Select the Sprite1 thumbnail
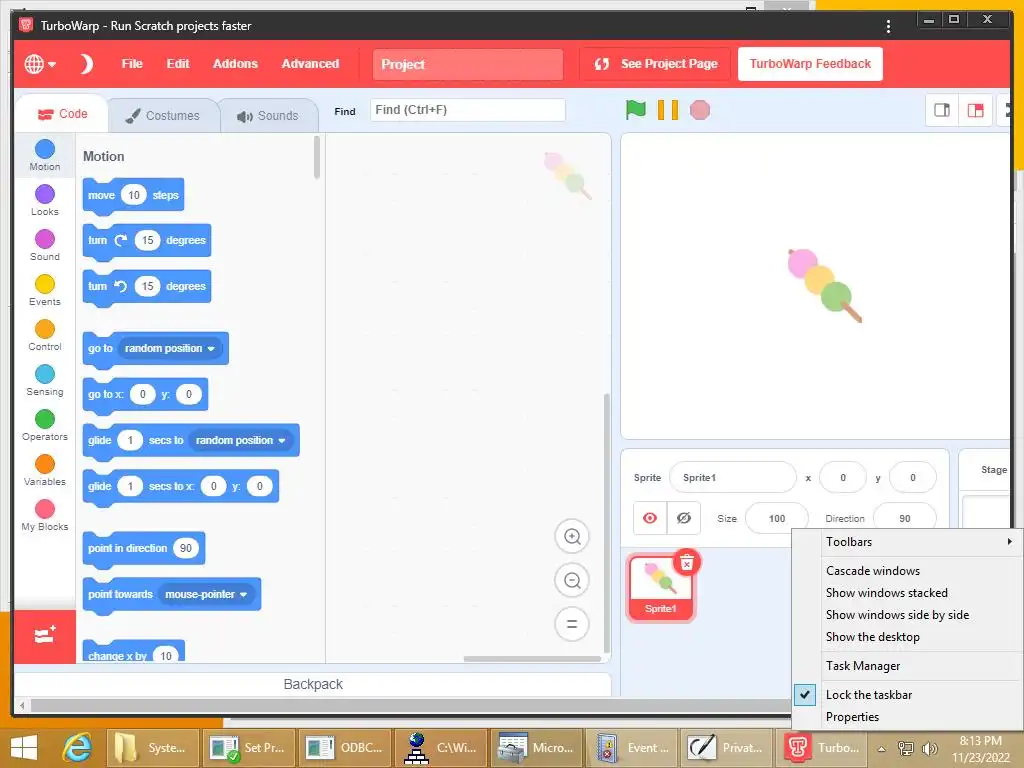 tap(660, 588)
